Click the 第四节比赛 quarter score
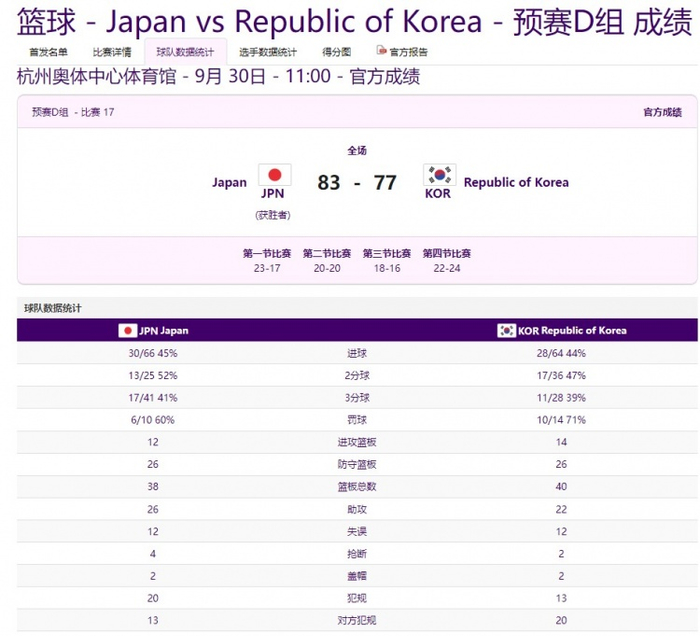The height and width of the screenshot is (636, 700). (447, 261)
